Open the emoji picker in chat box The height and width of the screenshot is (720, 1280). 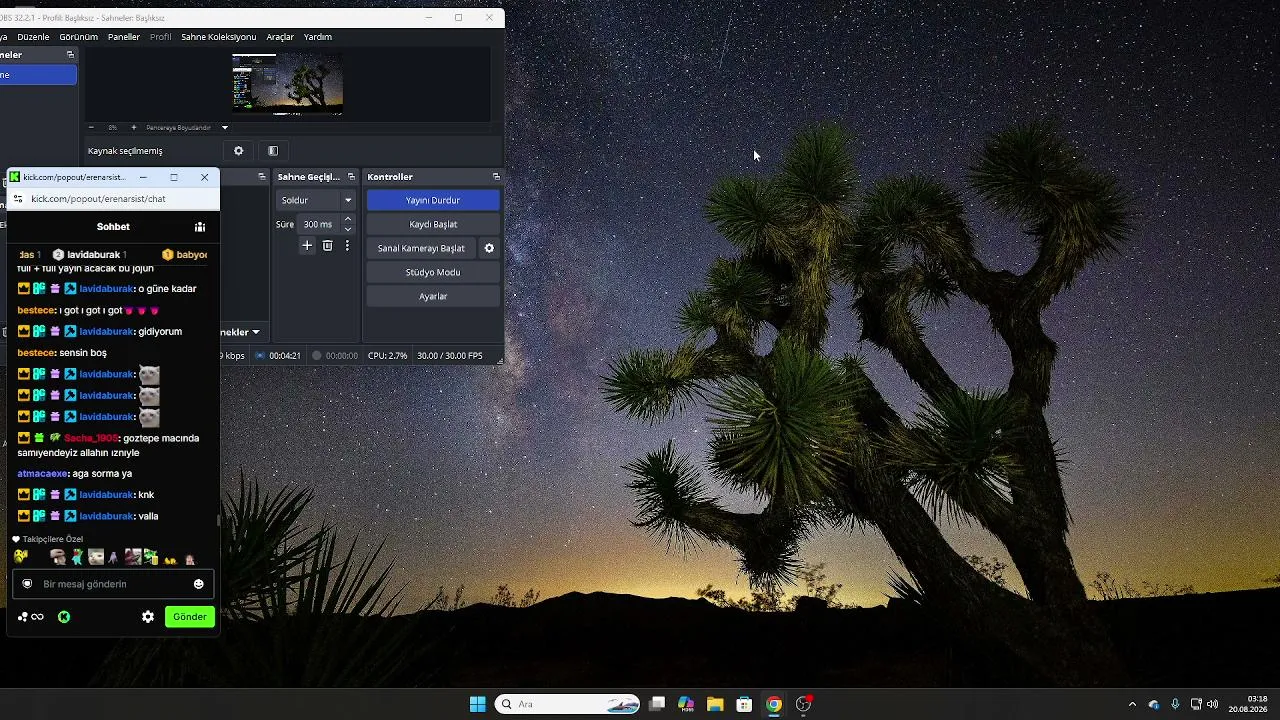[198, 584]
